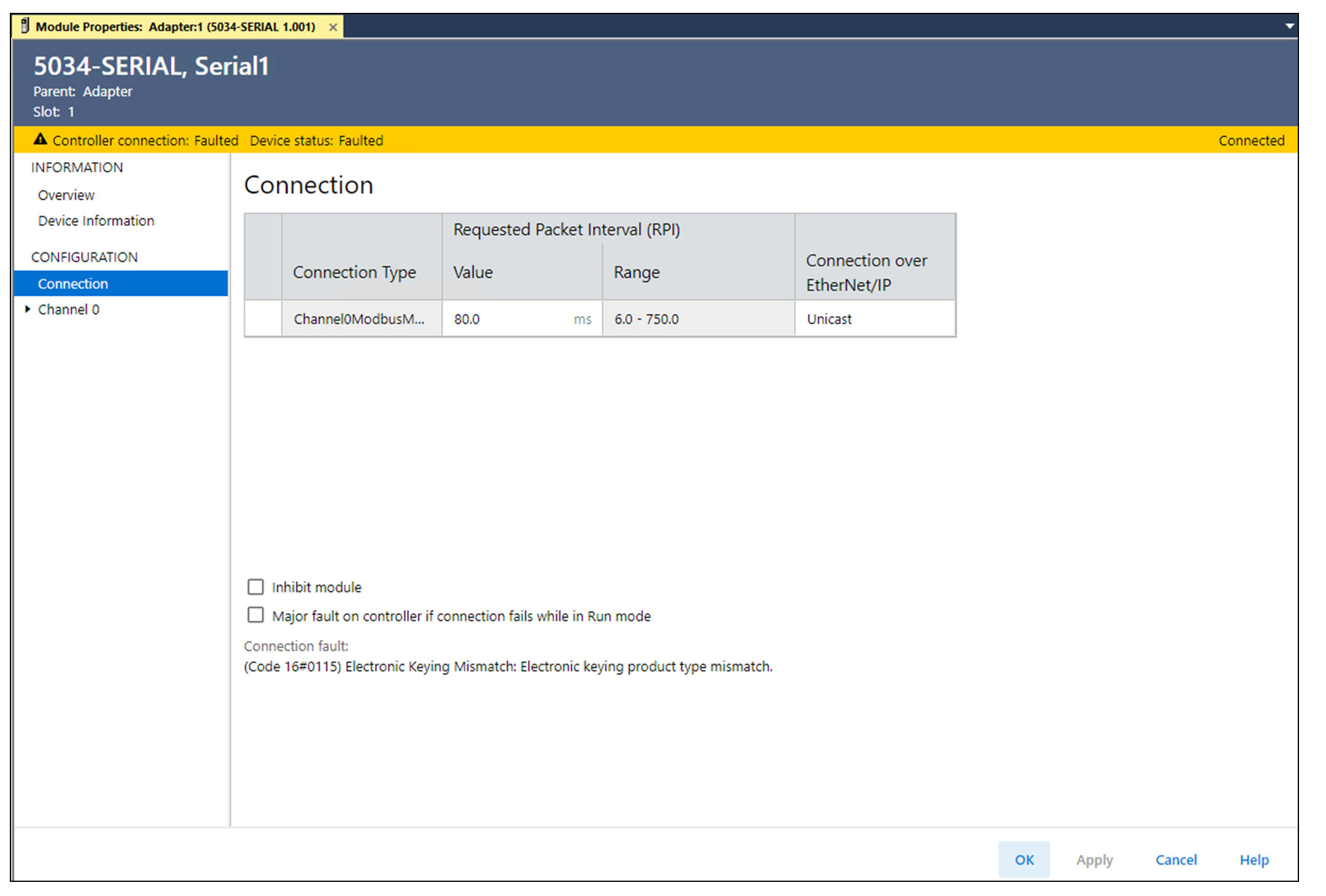Enable the Inhibit module checkbox

click(255, 587)
